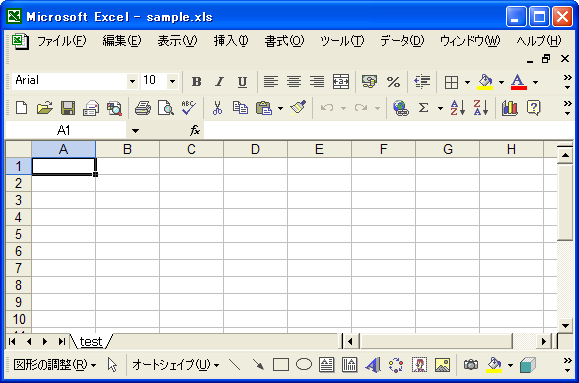This screenshot has height=383, width=579.
Task: Click inside the formula bar field
Action: click(388, 130)
